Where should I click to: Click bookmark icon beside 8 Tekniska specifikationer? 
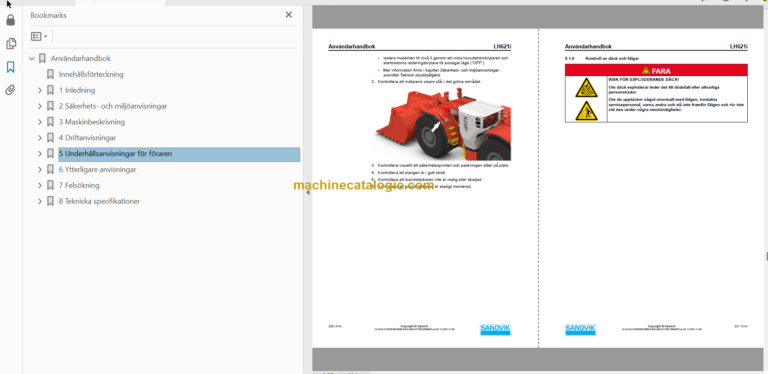50,201
